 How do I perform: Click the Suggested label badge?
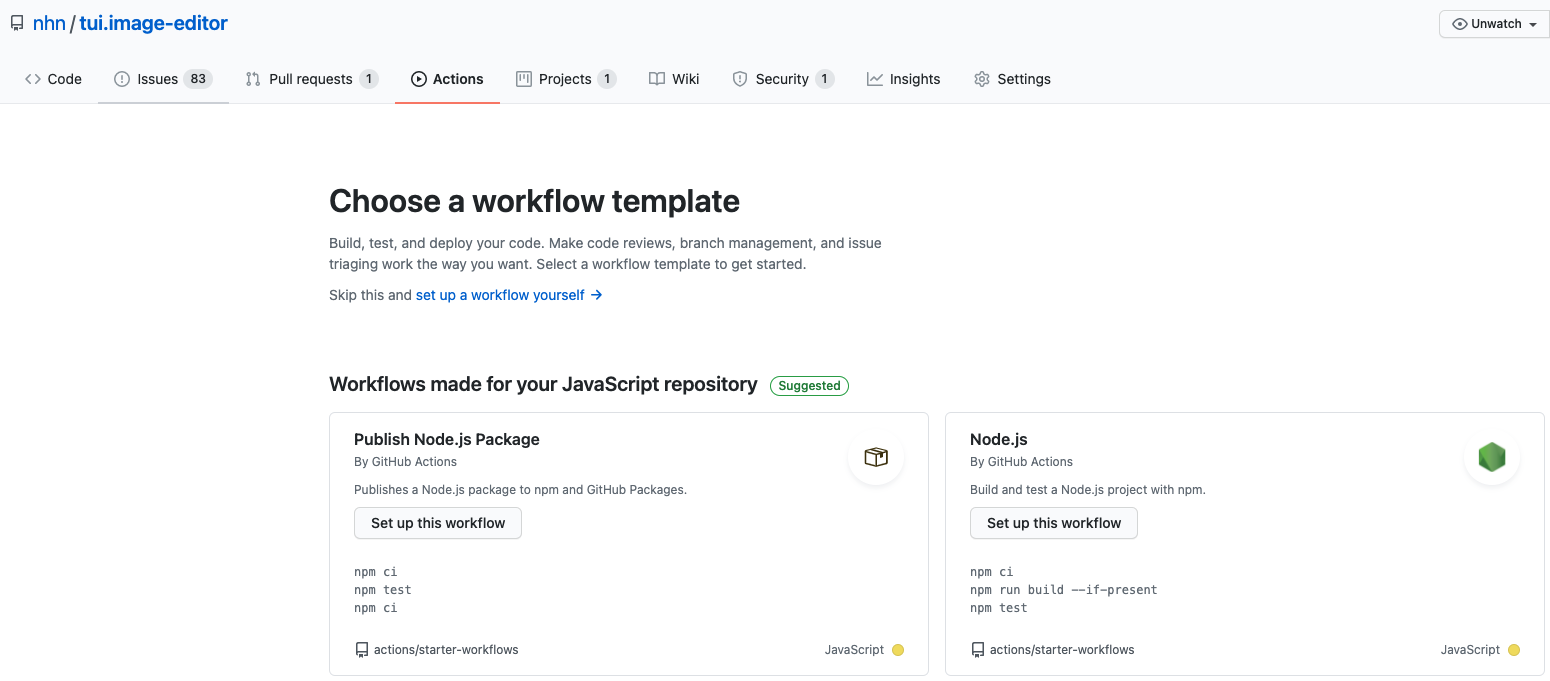click(x=809, y=386)
